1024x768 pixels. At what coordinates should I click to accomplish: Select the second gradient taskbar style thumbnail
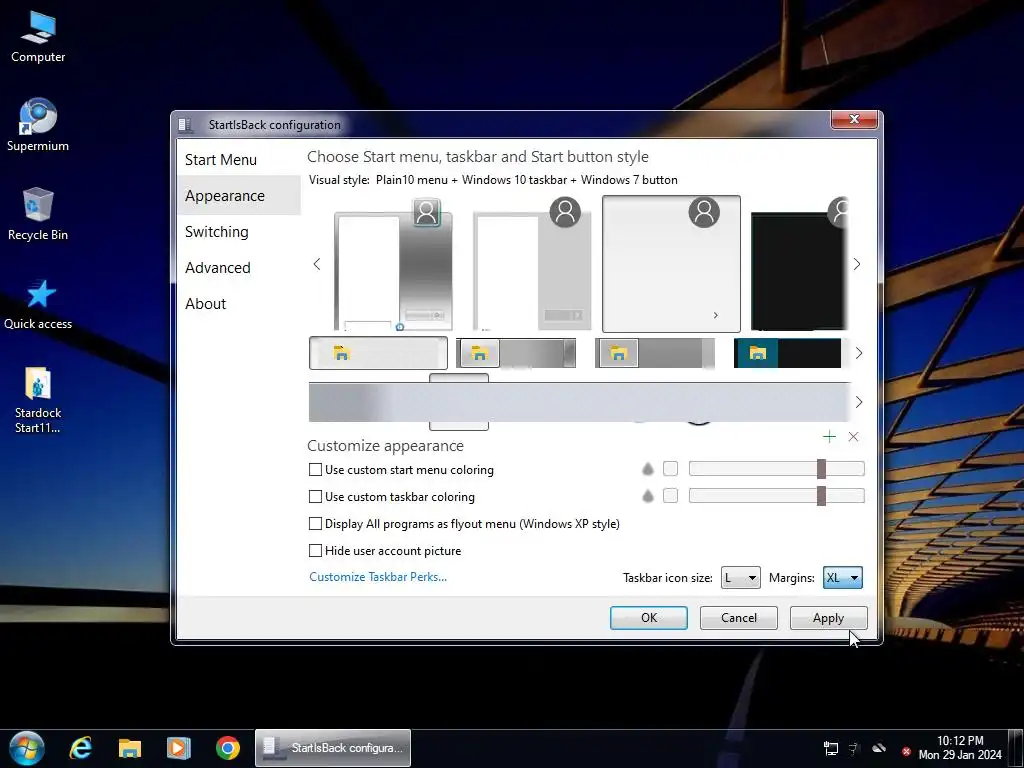[x=516, y=353]
